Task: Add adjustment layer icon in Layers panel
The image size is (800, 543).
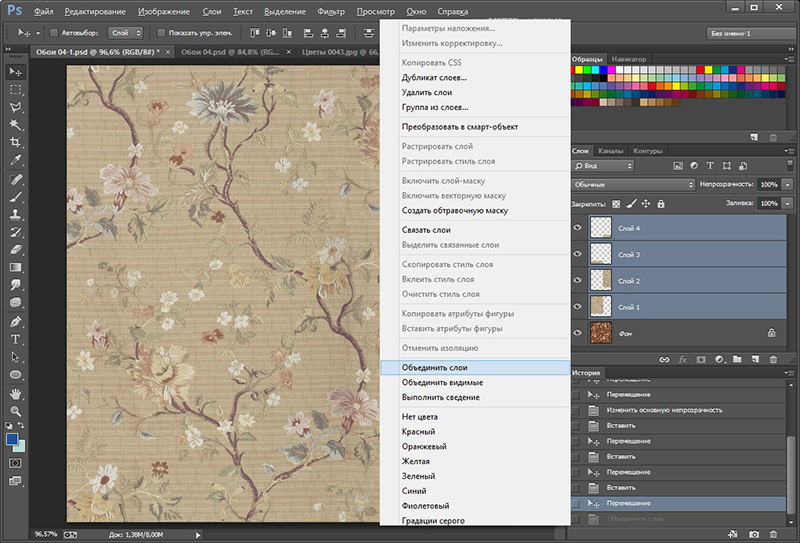Action: (719, 359)
